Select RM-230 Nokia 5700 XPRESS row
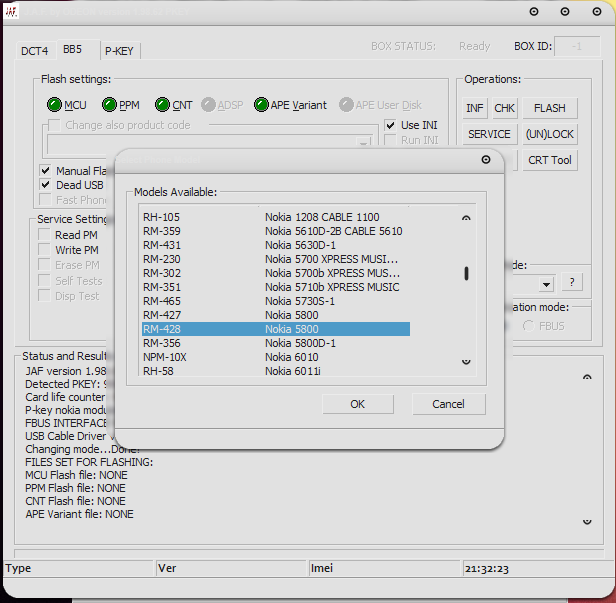The height and width of the screenshot is (603, 616). pos(276,259)
